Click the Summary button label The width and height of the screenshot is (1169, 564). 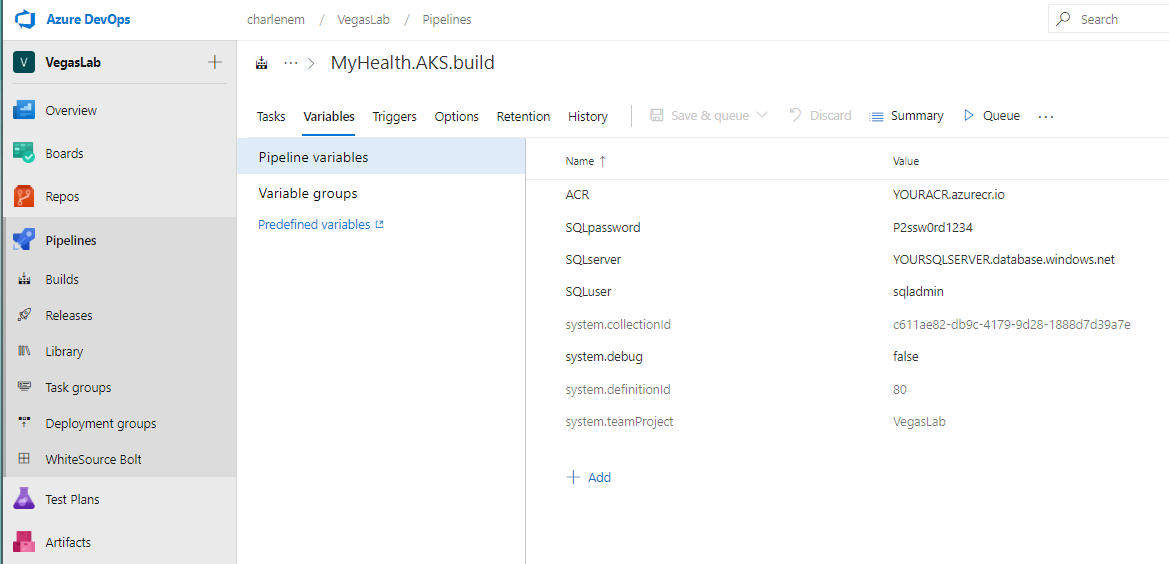pyautogui.click(x=917, y=115)
